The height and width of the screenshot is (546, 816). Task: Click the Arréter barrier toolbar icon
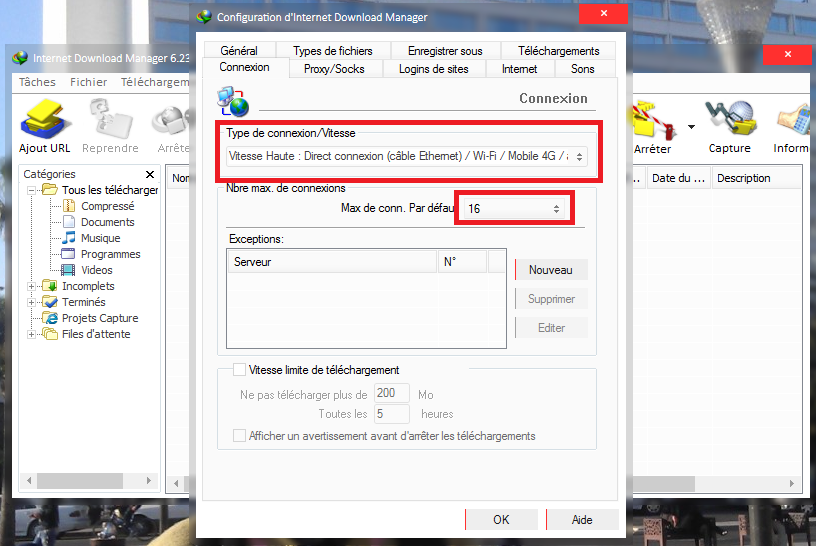pos(654,121)
